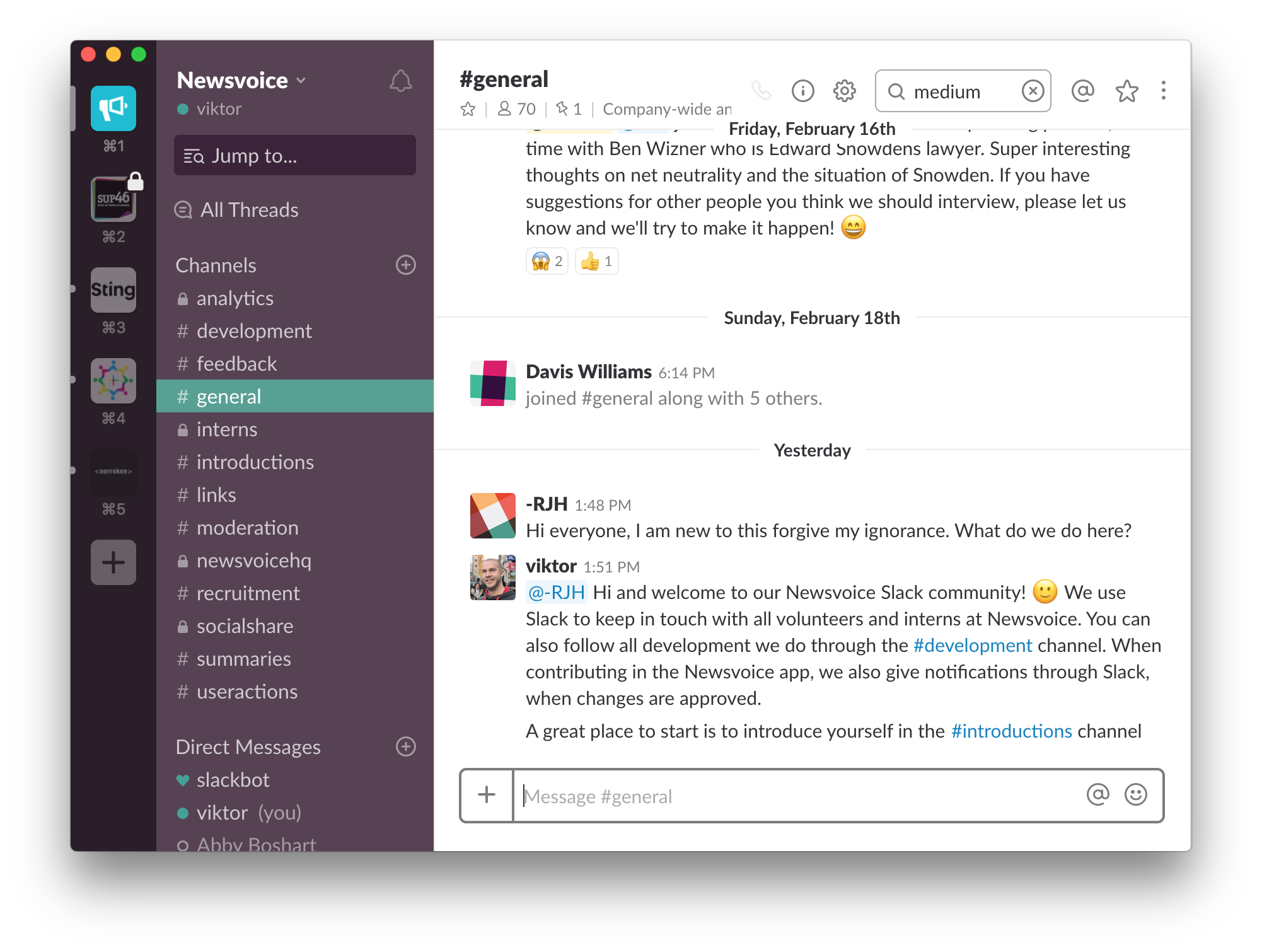Switch to the fourth workspace with colorful logo
1262x952 pixels.
click(x=113, y=381)
